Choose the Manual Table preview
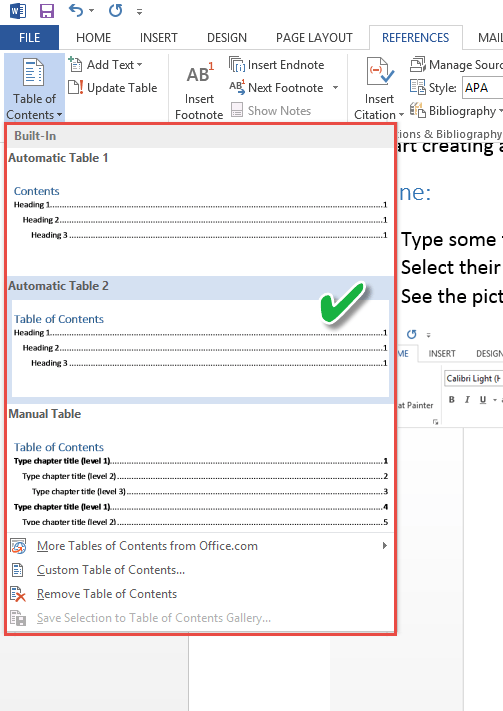 click(200, 467)
